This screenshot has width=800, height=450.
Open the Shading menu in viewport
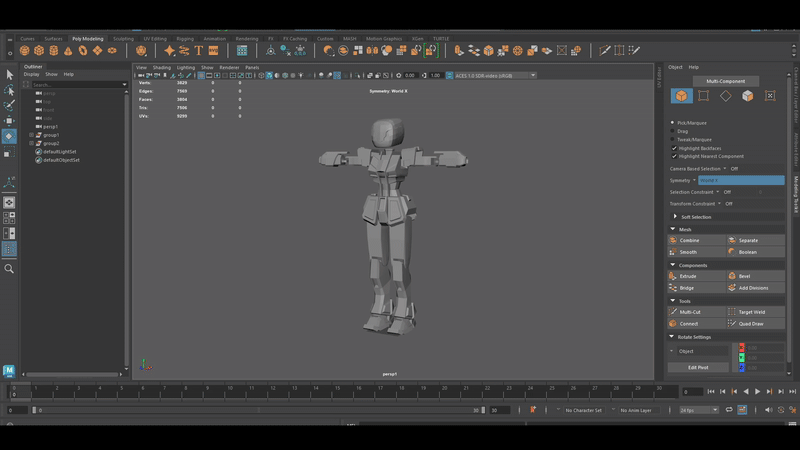click(x=161, y=67)
